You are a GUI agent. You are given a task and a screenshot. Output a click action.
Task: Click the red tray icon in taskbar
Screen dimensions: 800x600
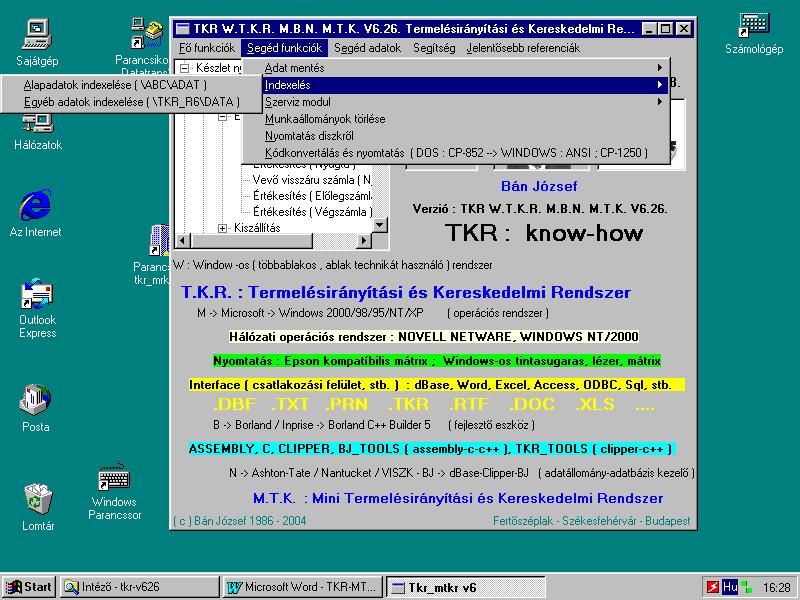point(712,587)
